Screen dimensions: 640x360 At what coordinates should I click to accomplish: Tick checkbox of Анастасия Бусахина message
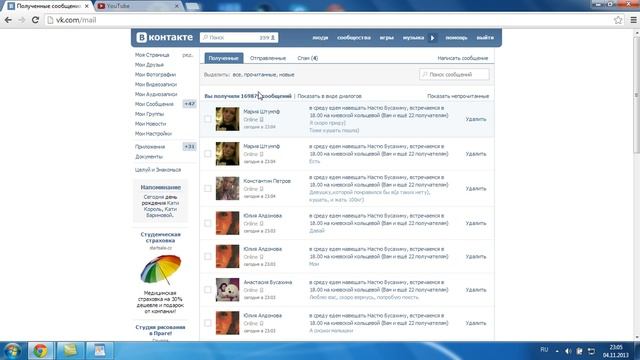click(x=208, y=289)
